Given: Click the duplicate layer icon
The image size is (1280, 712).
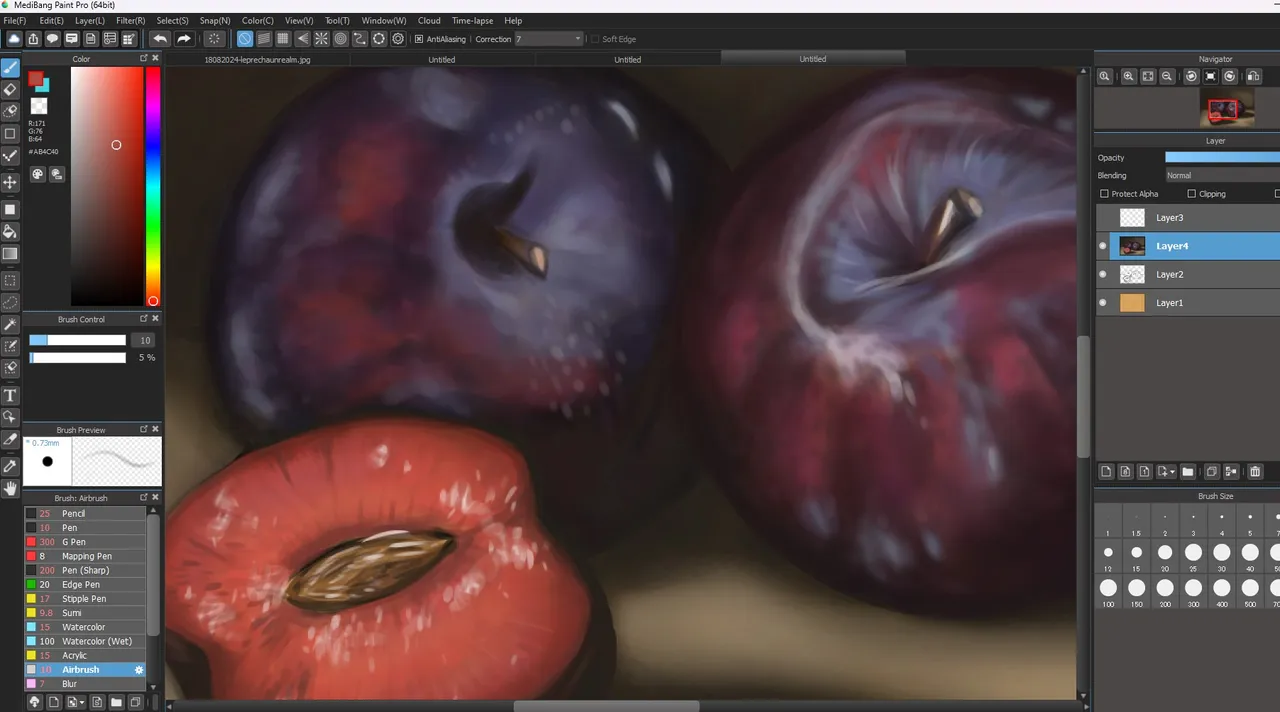Looking at the screenshot, I should [x=1211, y=472].
